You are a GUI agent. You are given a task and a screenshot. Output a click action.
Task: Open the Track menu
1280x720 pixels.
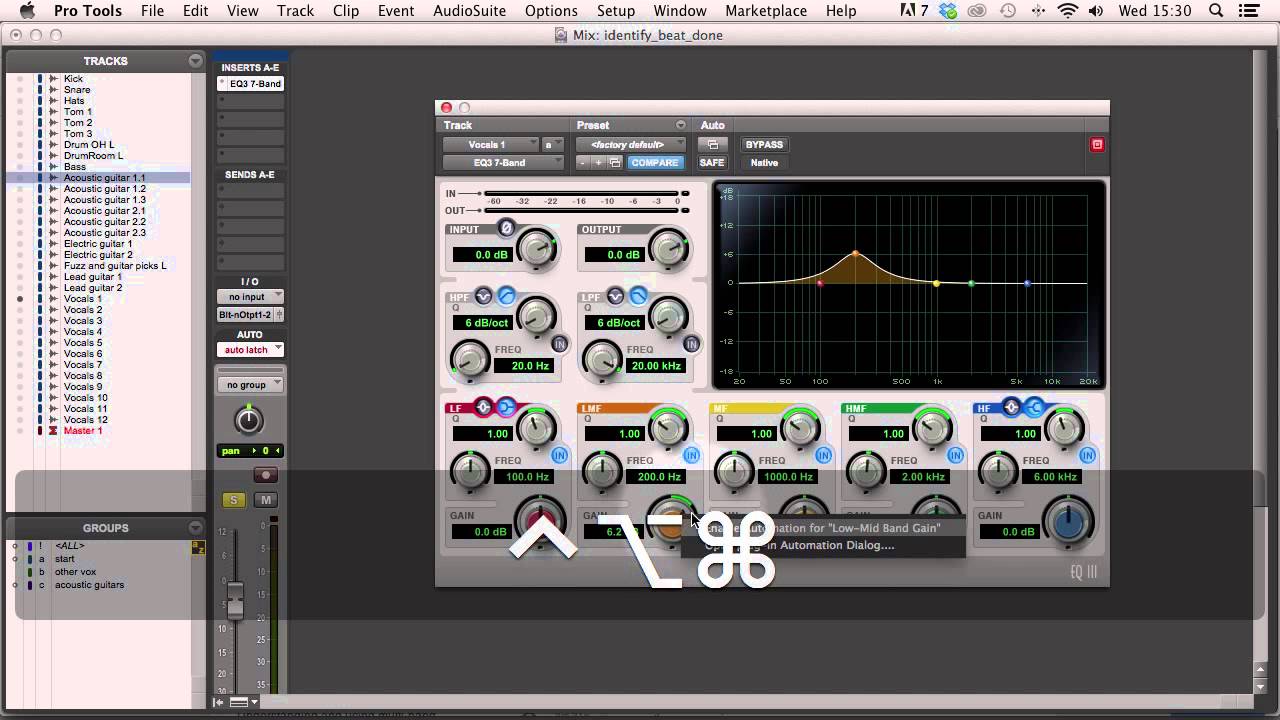(x=295, y=11)
